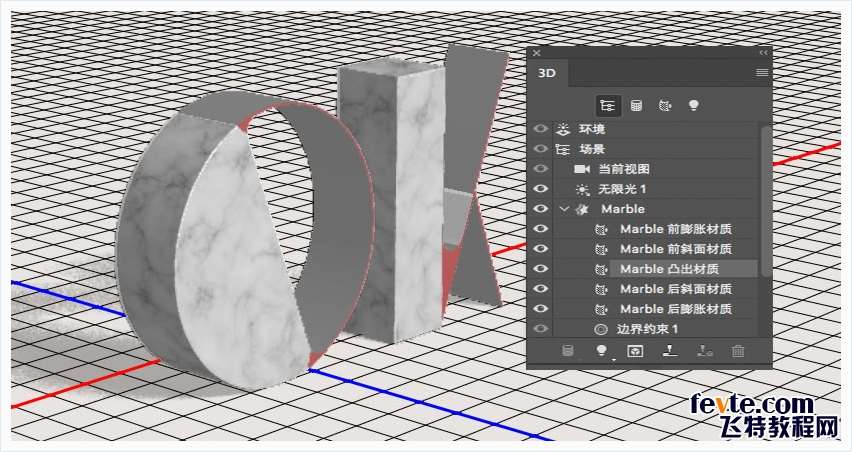Click the render button in 3D panel

pyautogui.click(x=635, y=351)
